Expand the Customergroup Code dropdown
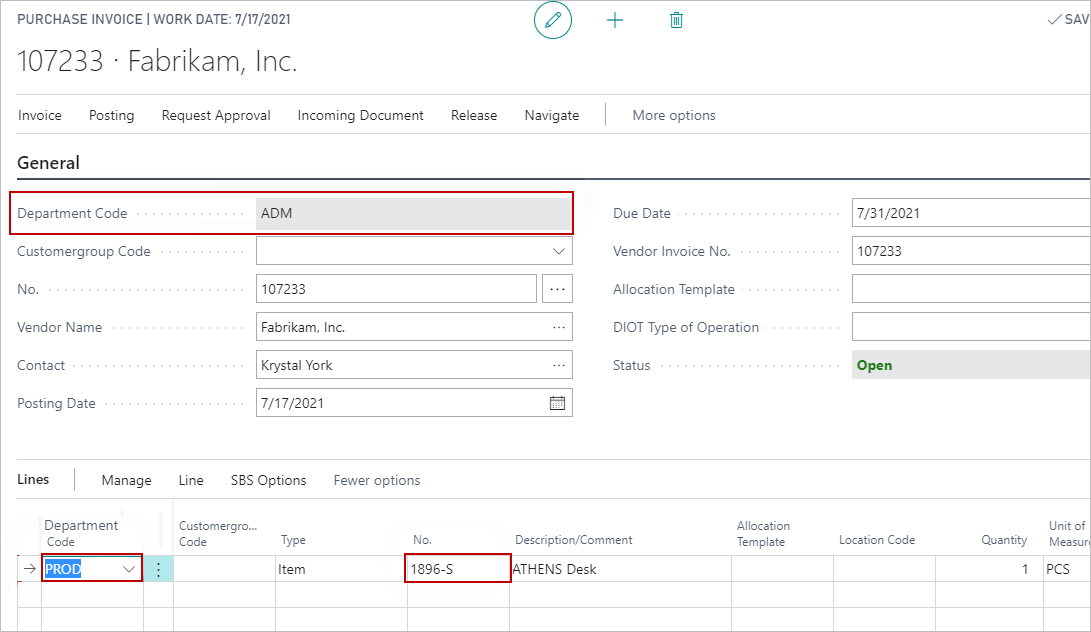 tap(558, 251)
